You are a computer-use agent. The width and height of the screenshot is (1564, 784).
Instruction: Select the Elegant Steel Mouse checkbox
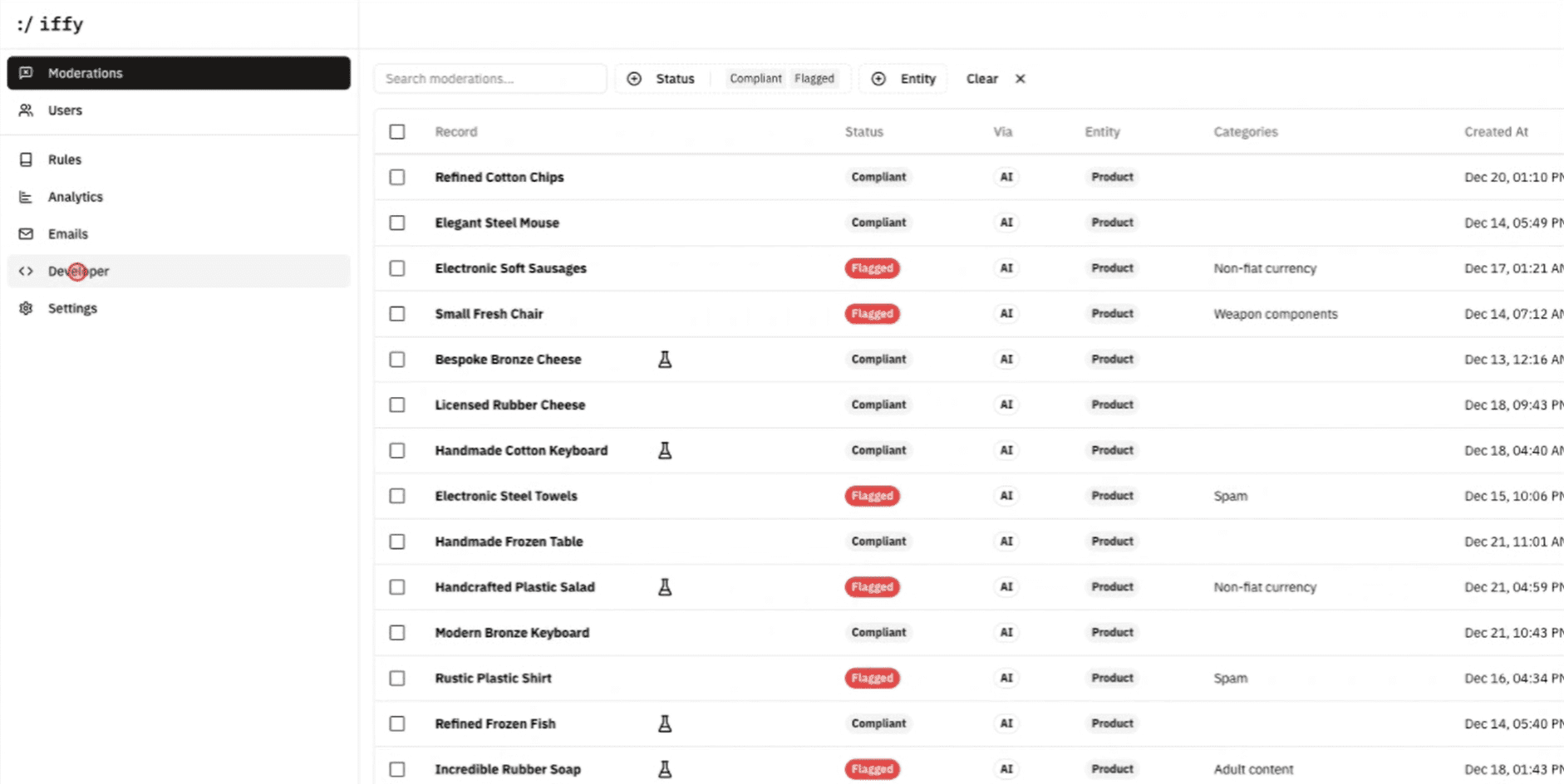[x=397, y=223]
